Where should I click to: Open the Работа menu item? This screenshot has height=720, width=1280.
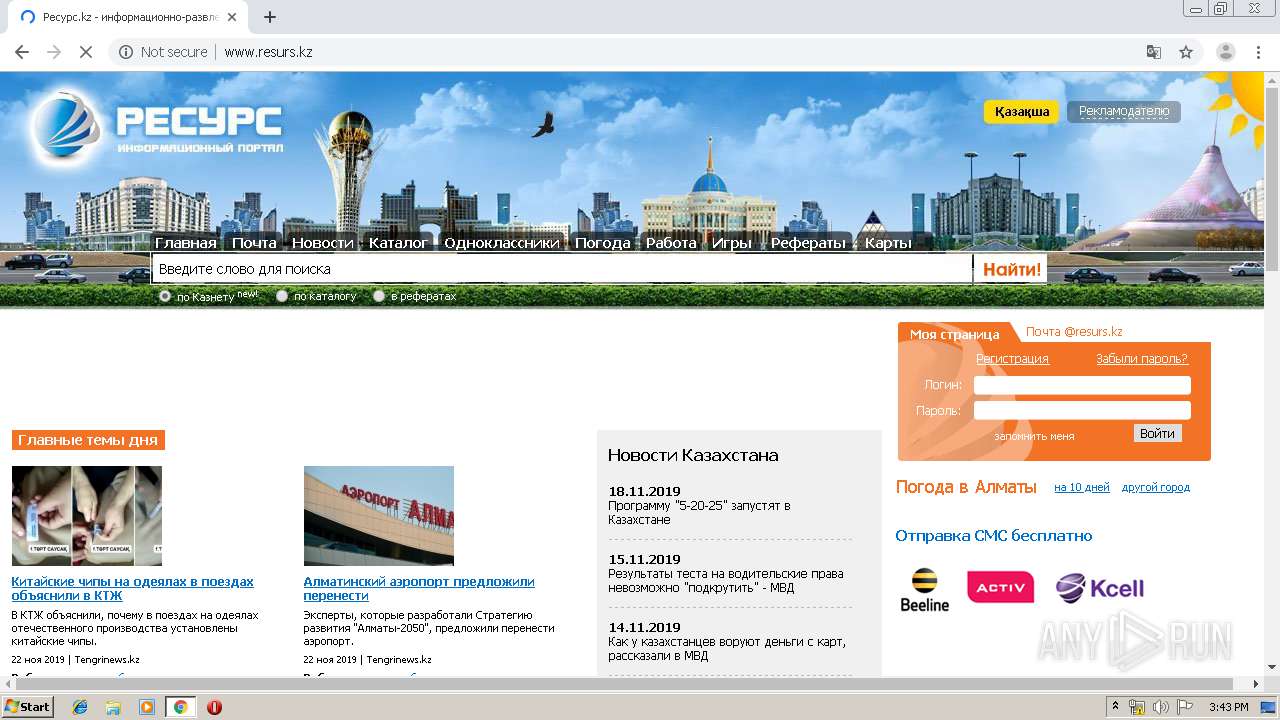(671, 243)
